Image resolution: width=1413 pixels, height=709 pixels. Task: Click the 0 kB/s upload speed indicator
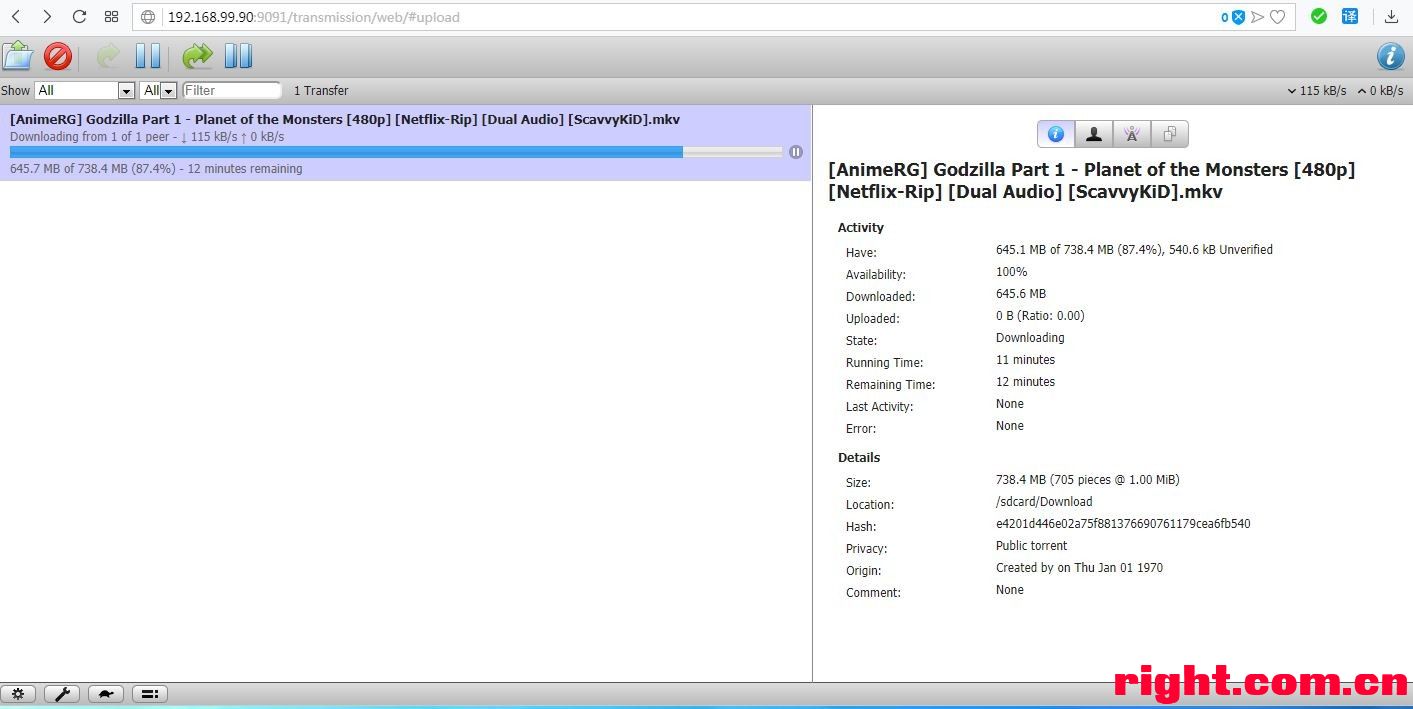coord(1380,90)
